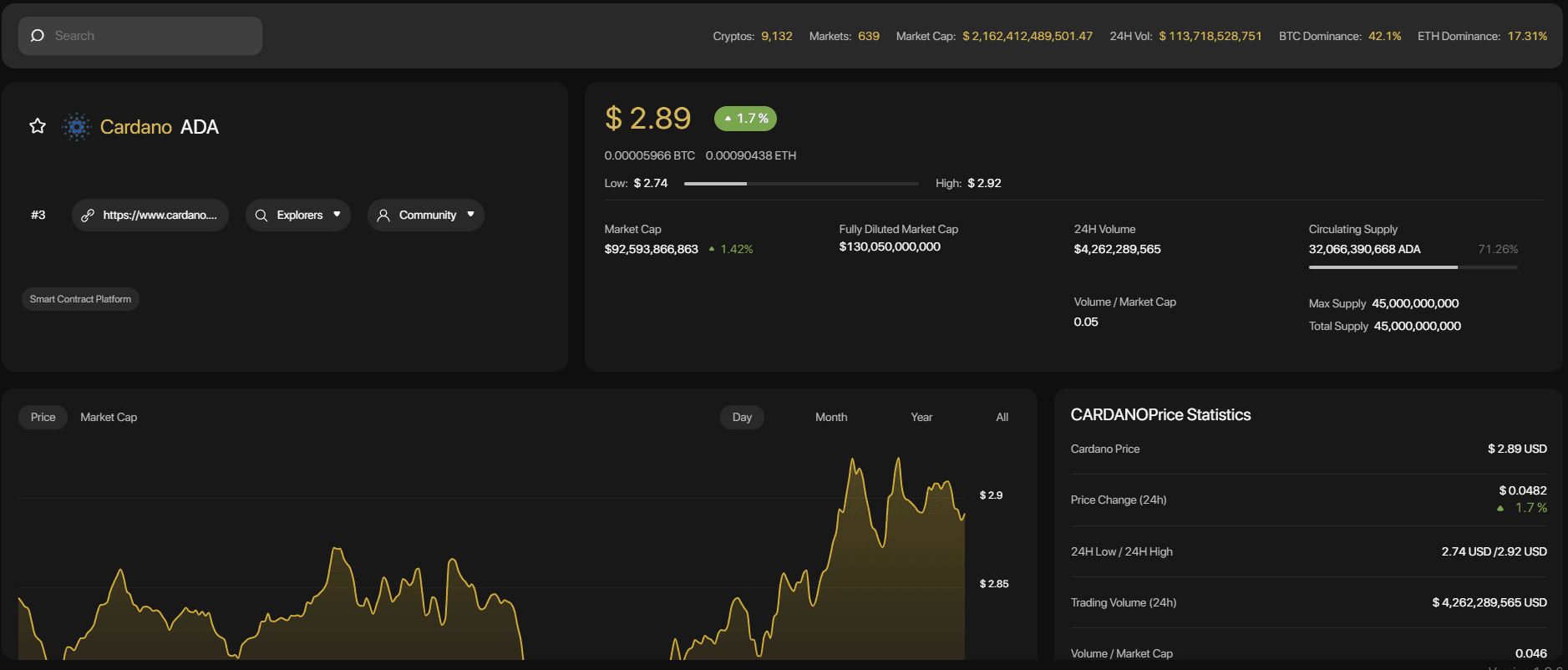1568x670 pixels.
Task: Click the BTC Dominance 42.1% value
Action: tap(1385, 36)
